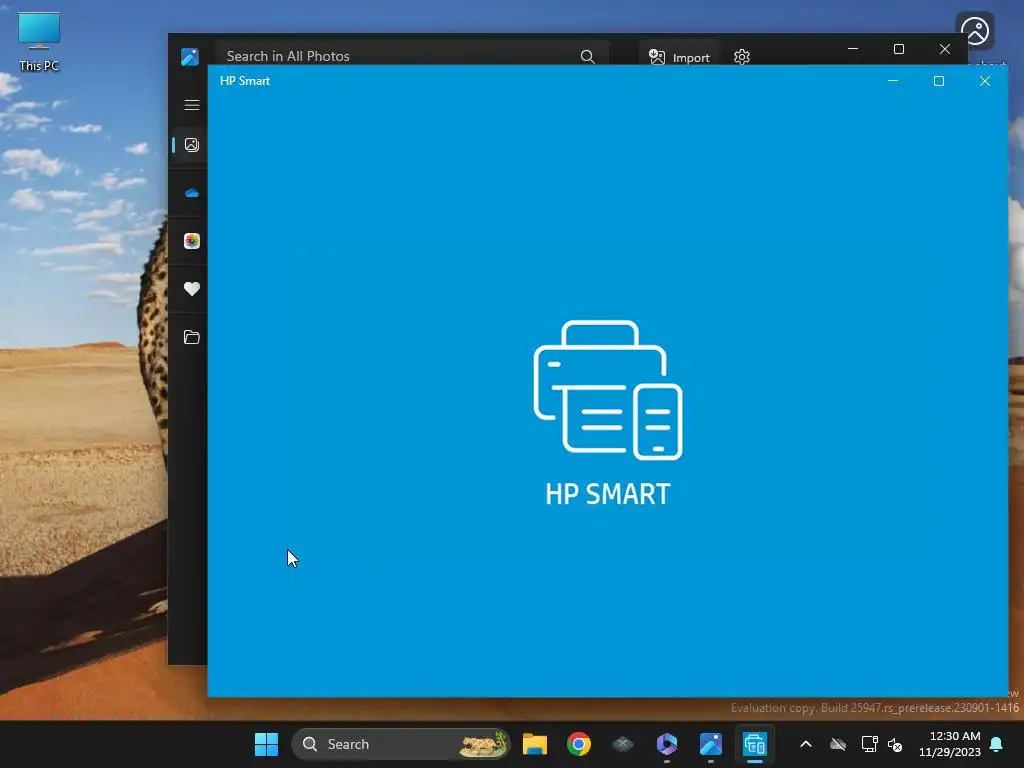Open iCloud Photos in Photos sidebar
This screenshot has height=768, width=1024.
click(x=191, y=241)
